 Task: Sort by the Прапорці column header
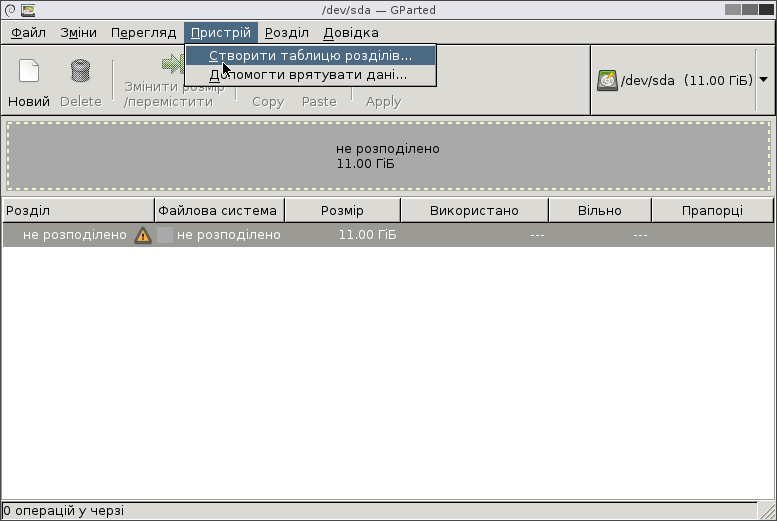tap(712, 211)
